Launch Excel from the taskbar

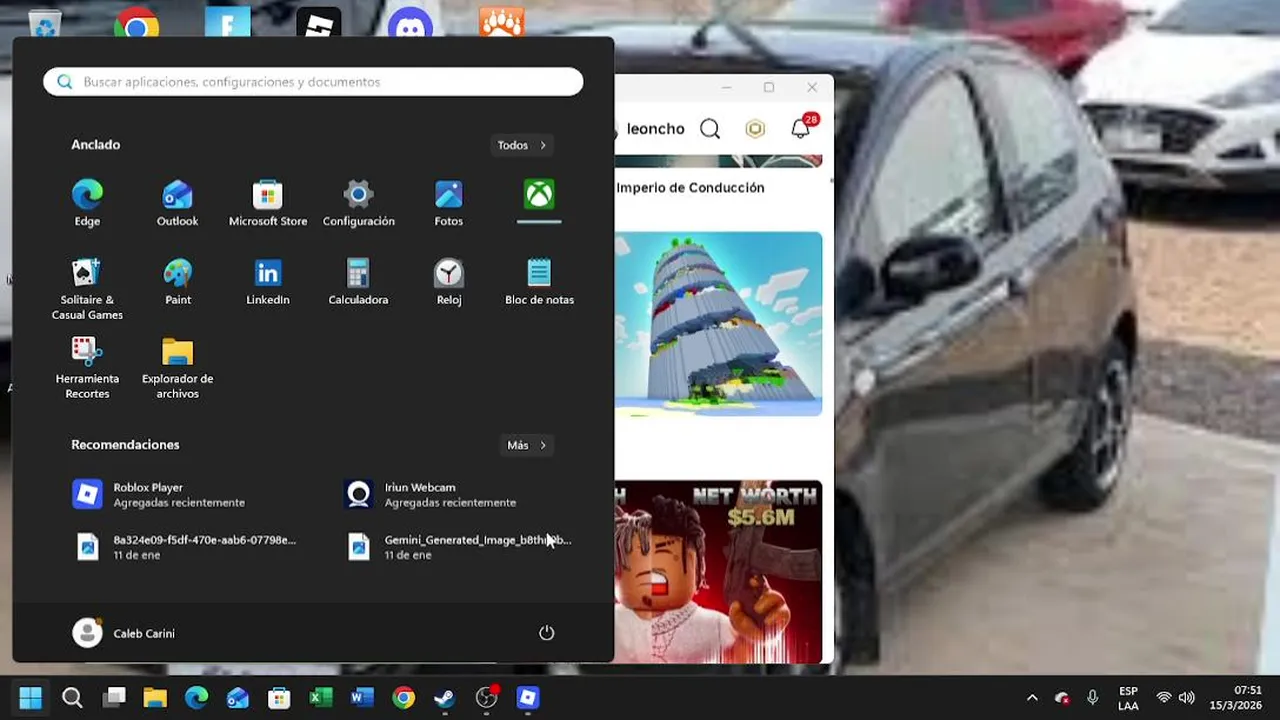point(321,697)
